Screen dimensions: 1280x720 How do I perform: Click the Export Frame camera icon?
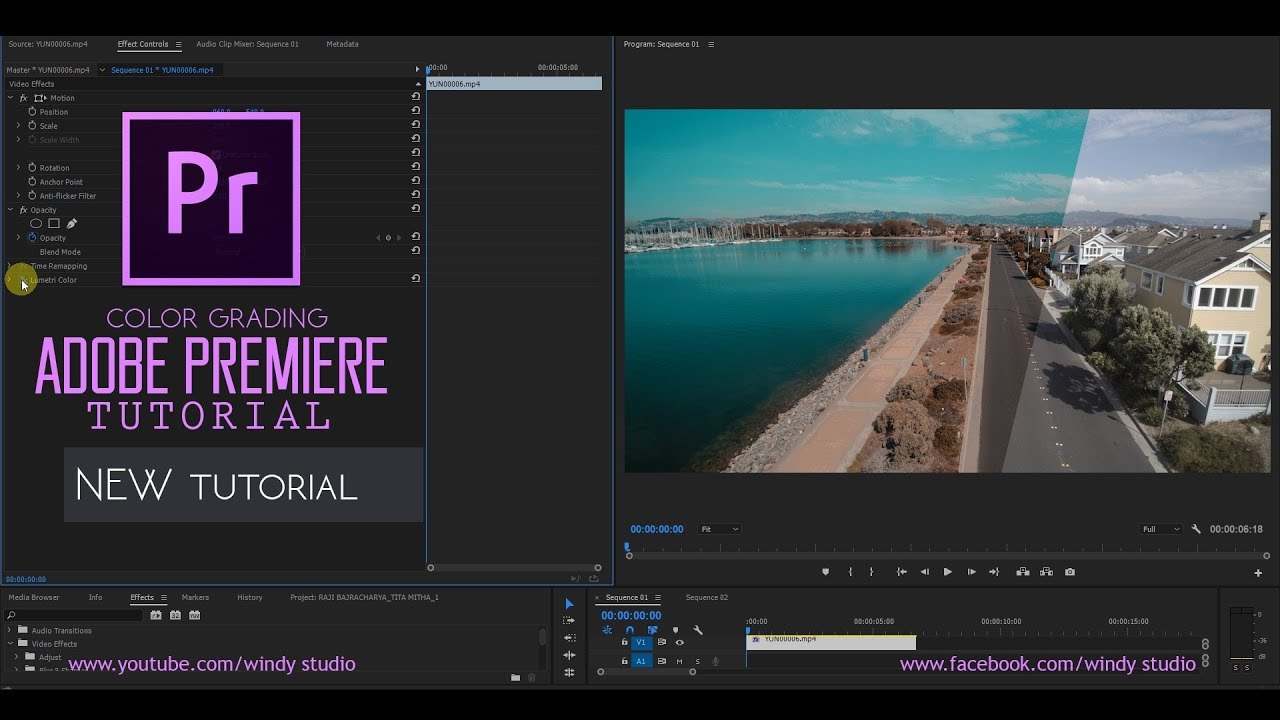coord(1070,572)
